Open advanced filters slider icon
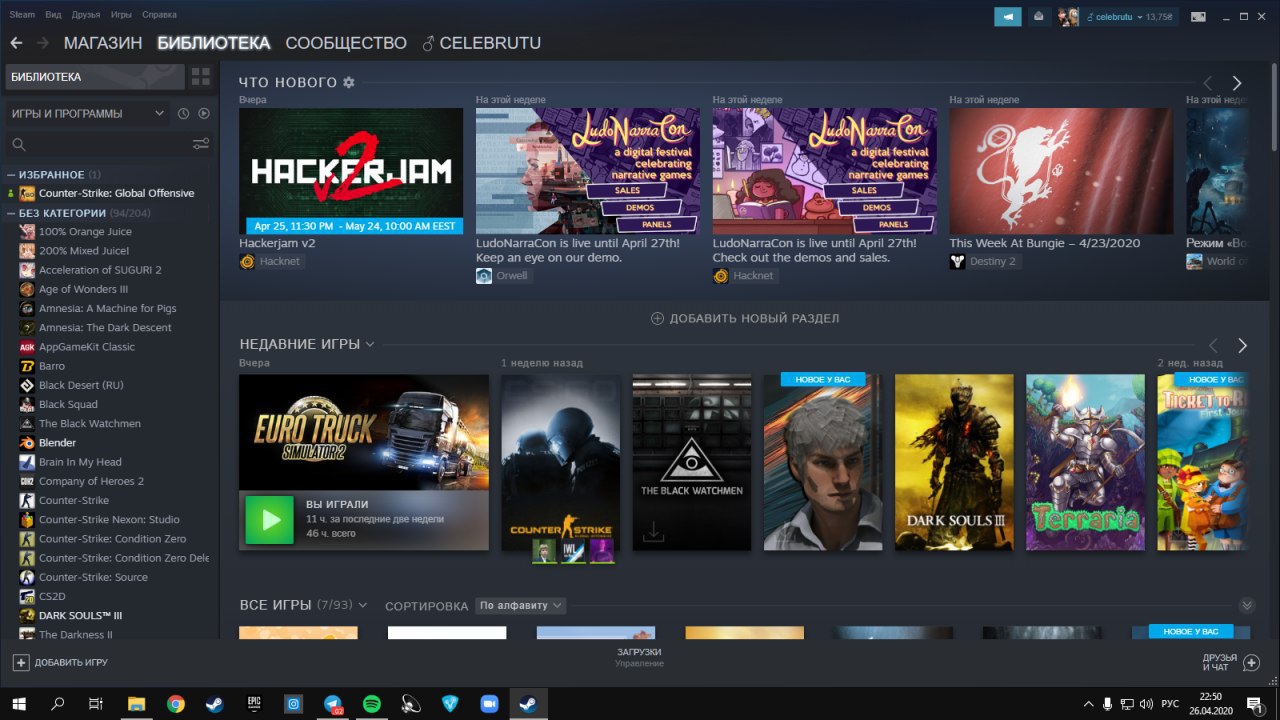This screenshot has height=720, width=1280. 201,144
